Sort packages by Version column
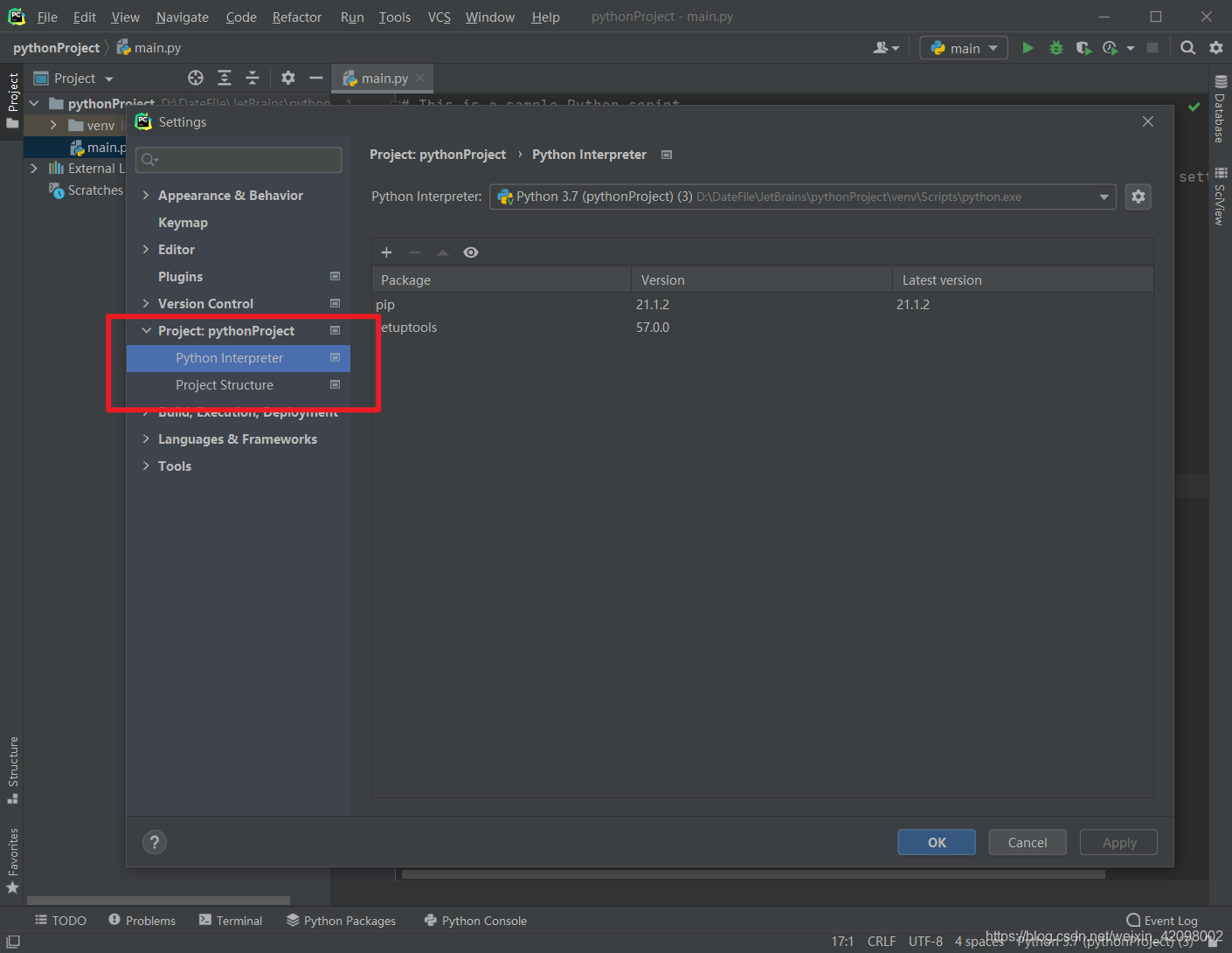 click(761, 280)
